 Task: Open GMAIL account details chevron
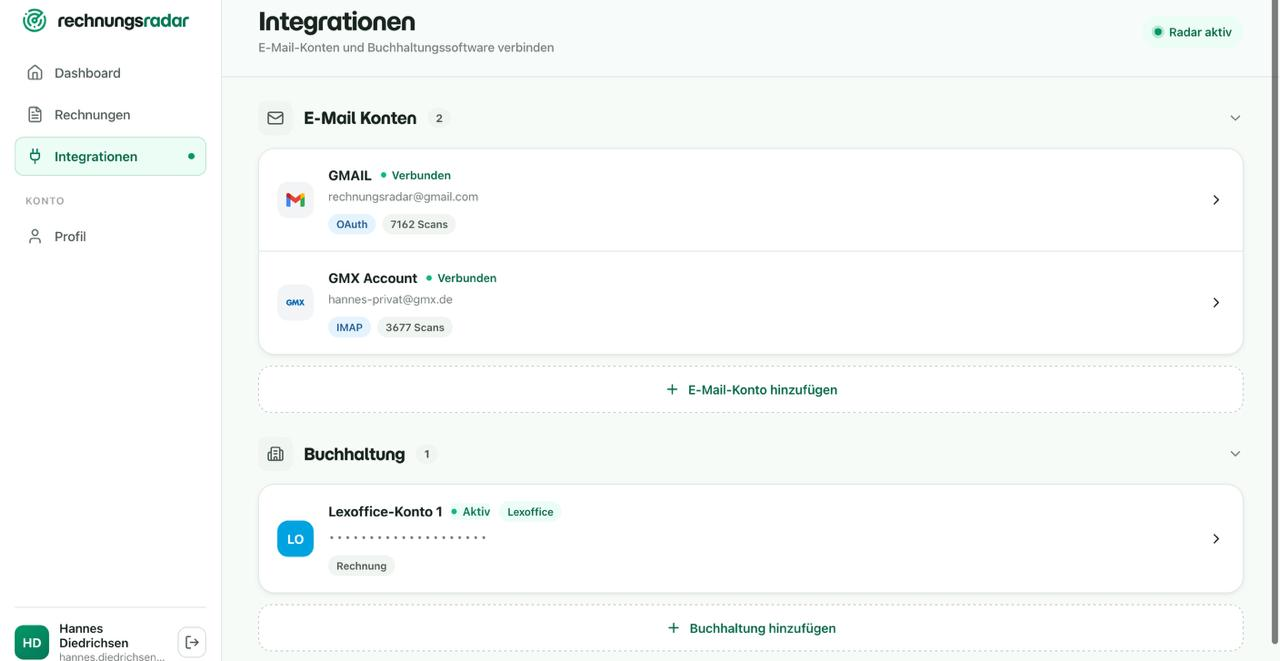point(1216,200)
